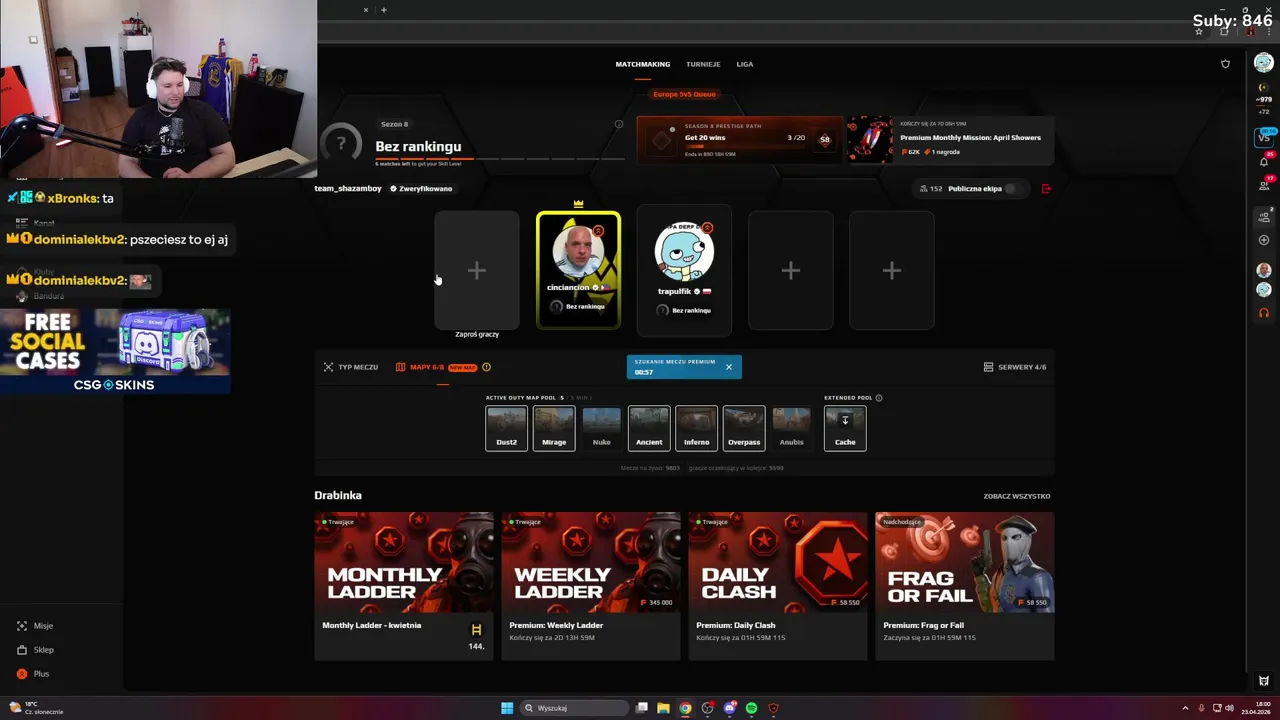Switch to the LIGA tab
Viewport: 1280px width, 720px height.
(x=745, y=64)
